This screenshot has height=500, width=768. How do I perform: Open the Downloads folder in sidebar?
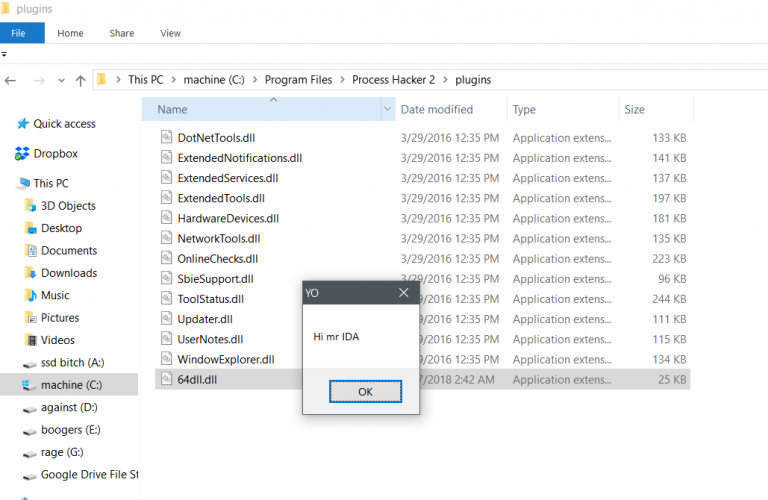[x=68, y=273]
